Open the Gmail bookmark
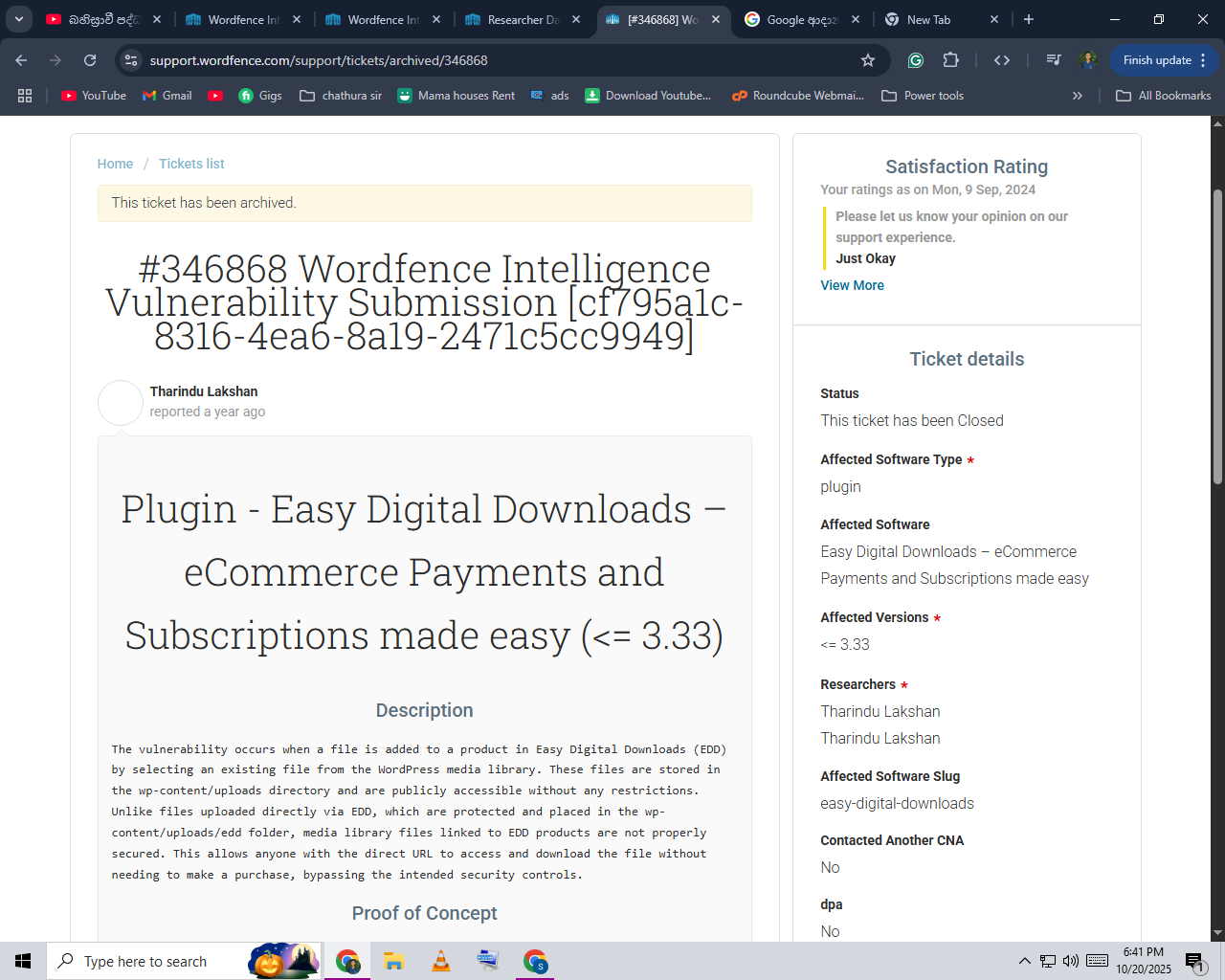This screenshot has height=980, width=1225. click(167, 96)
